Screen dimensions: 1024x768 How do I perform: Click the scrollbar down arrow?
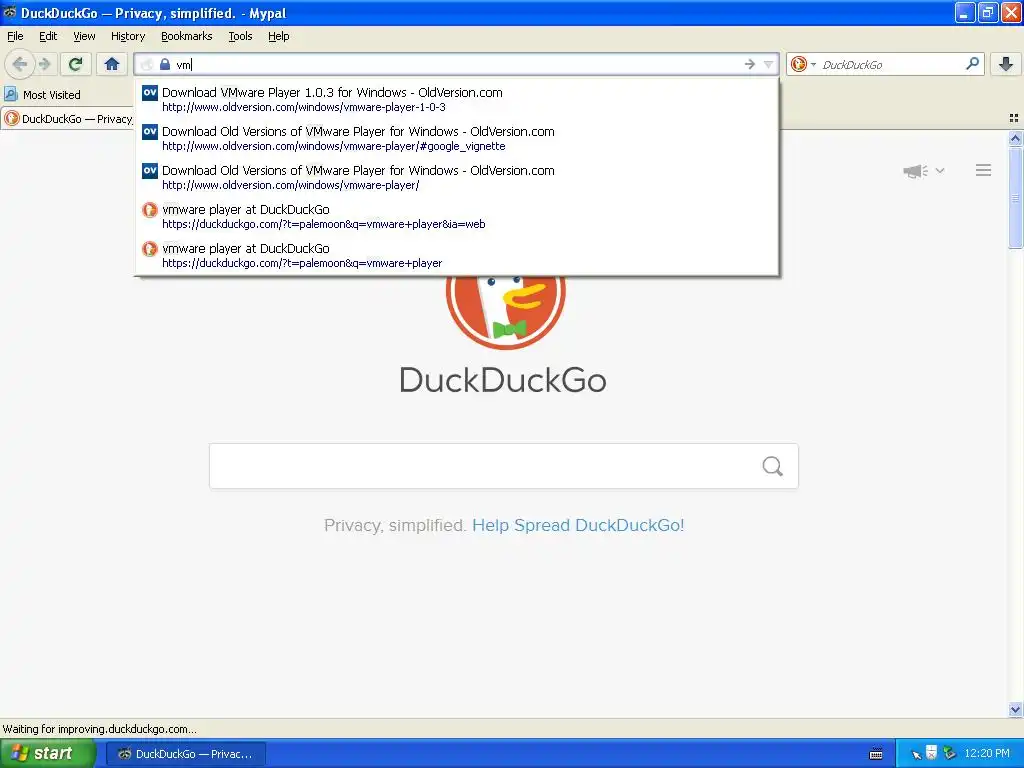(x=1015, y=709)
